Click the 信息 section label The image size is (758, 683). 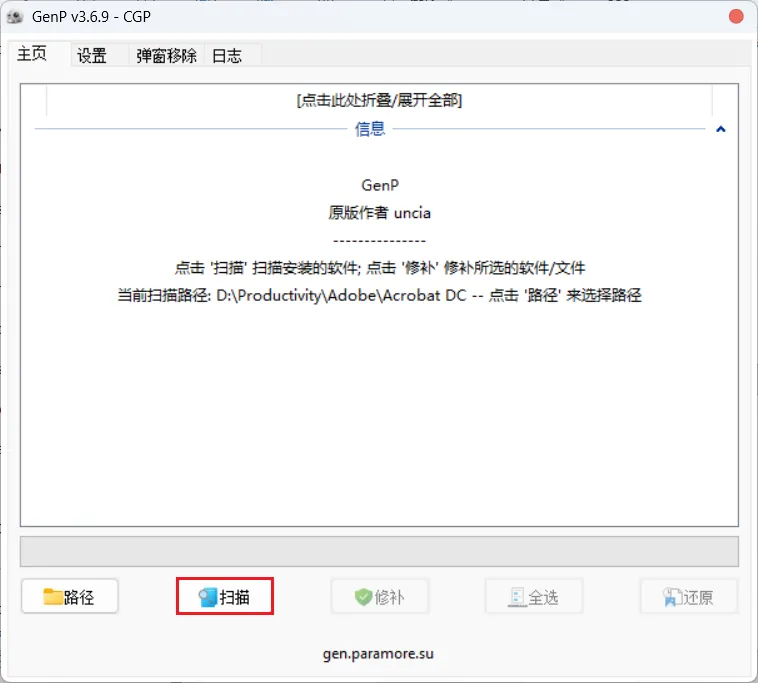[370, 129]
